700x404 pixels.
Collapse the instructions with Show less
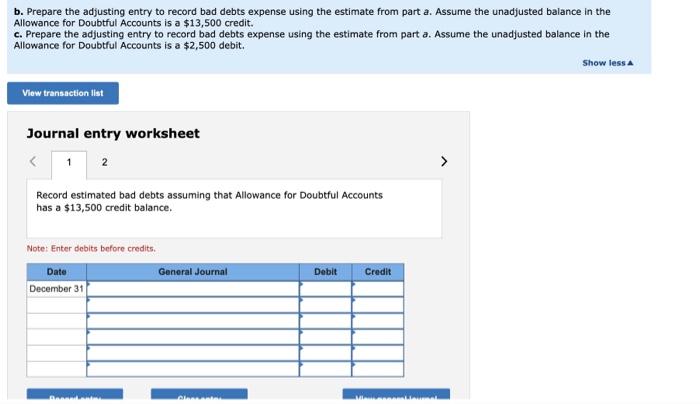608,63
